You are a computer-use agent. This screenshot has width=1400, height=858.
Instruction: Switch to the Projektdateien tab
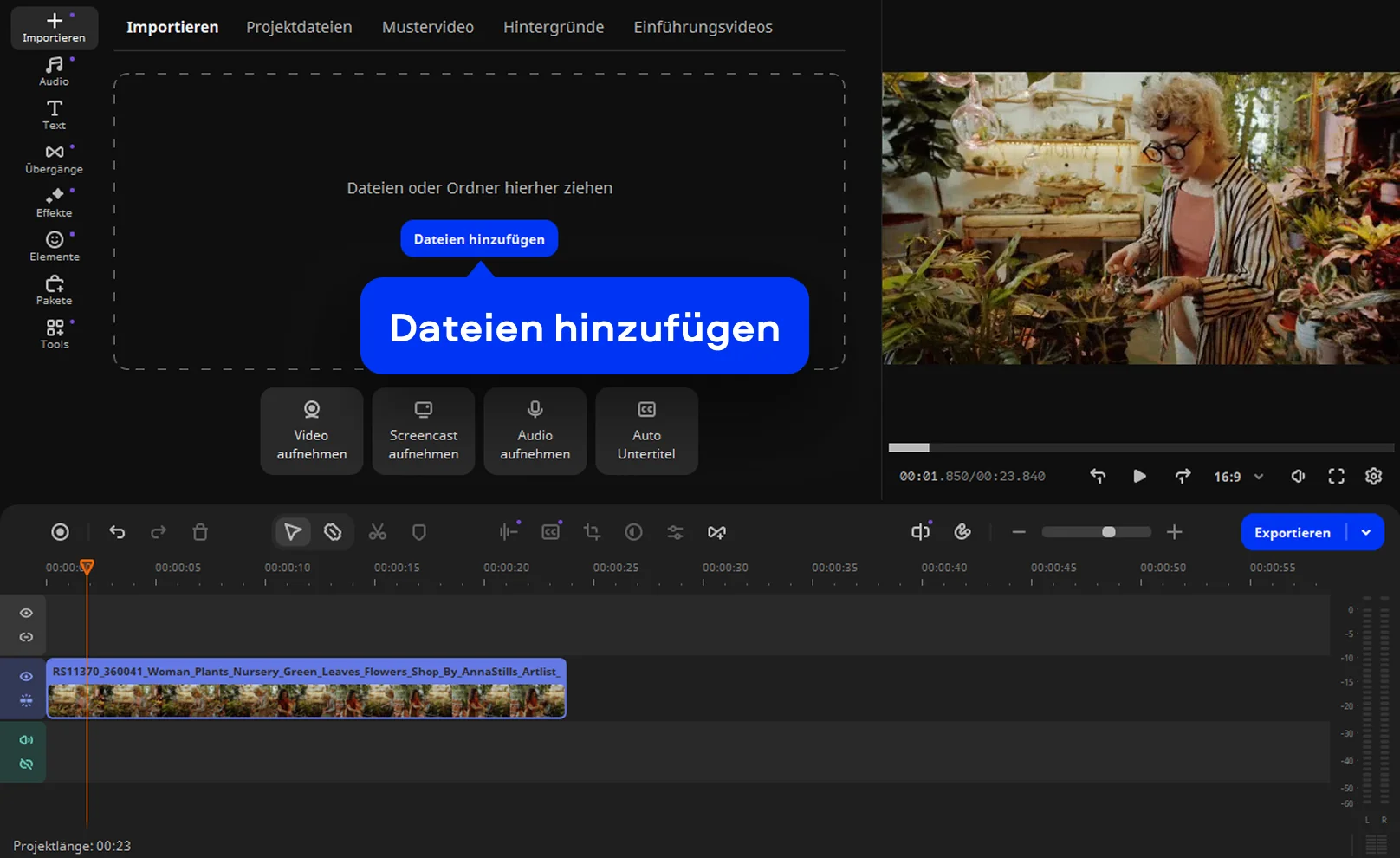299,27
